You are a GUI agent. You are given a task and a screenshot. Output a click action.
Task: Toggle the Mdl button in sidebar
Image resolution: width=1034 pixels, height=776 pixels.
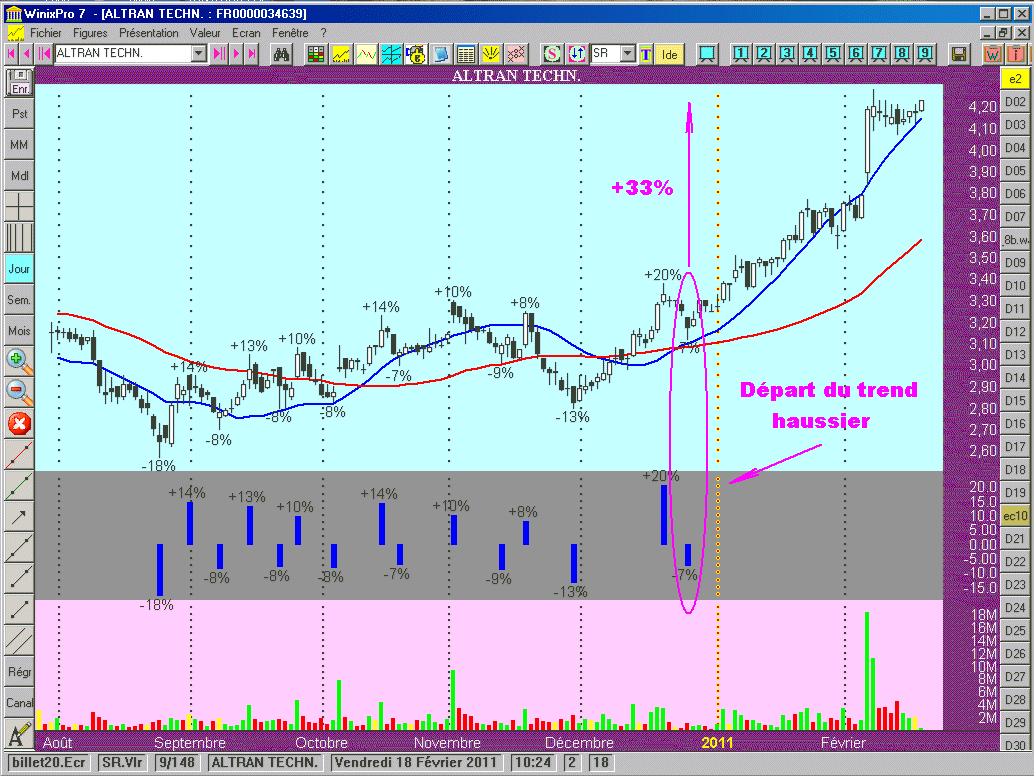18,175
